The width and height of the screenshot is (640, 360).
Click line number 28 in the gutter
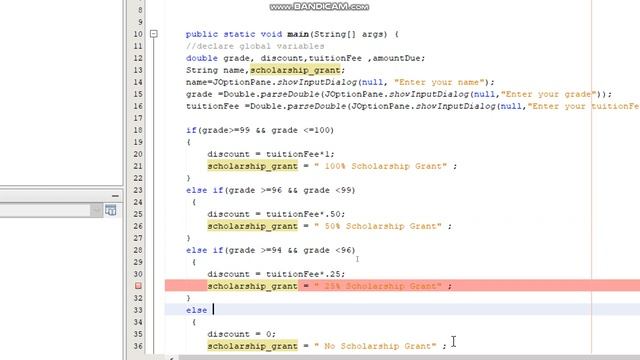coord(138,250)
